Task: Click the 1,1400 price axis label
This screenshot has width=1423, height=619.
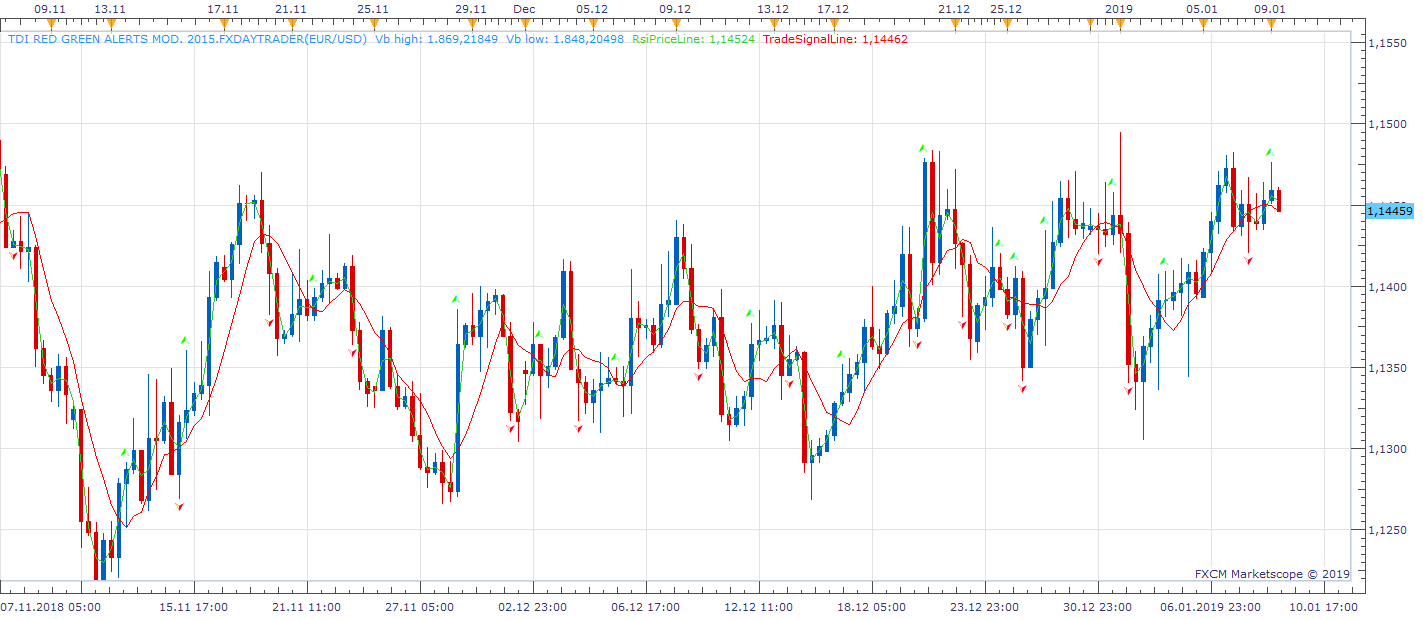Action: coord(1387,287)
